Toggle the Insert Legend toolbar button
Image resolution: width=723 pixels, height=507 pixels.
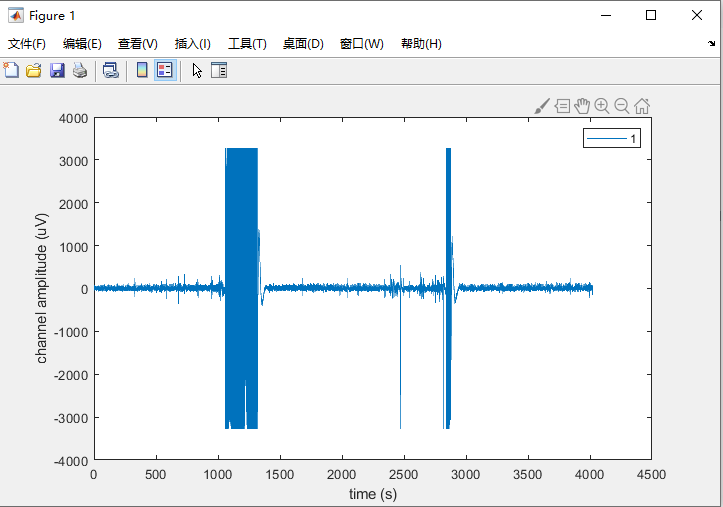coord(165,70)
